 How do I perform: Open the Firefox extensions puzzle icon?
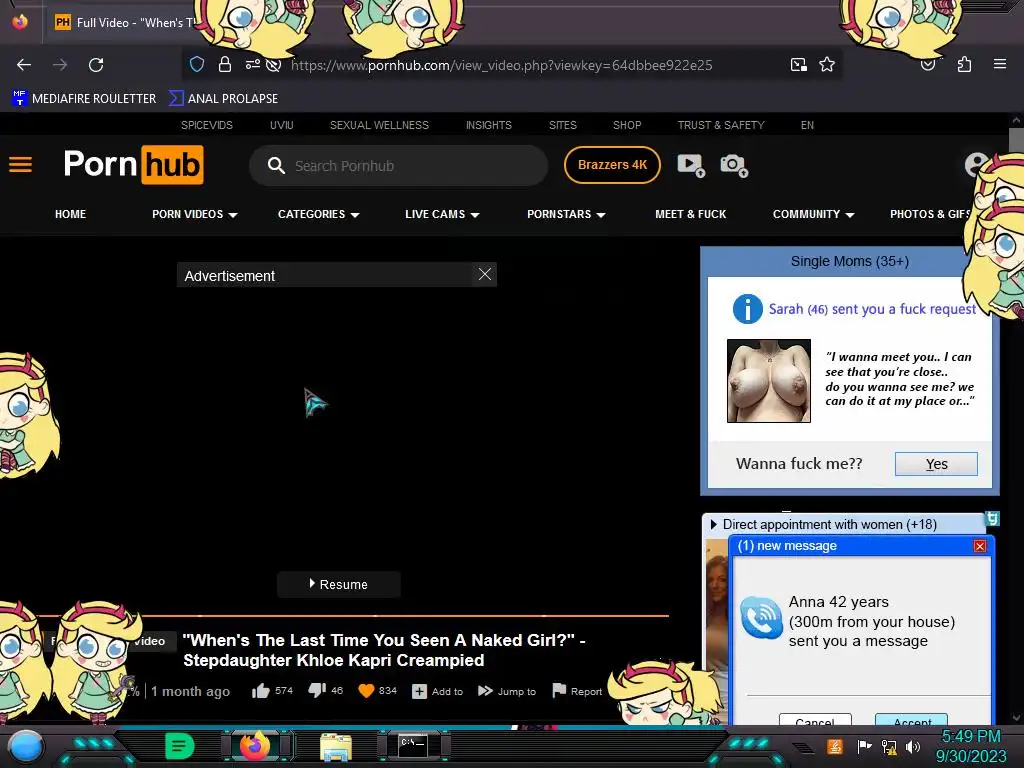click(x=964, y=64)
